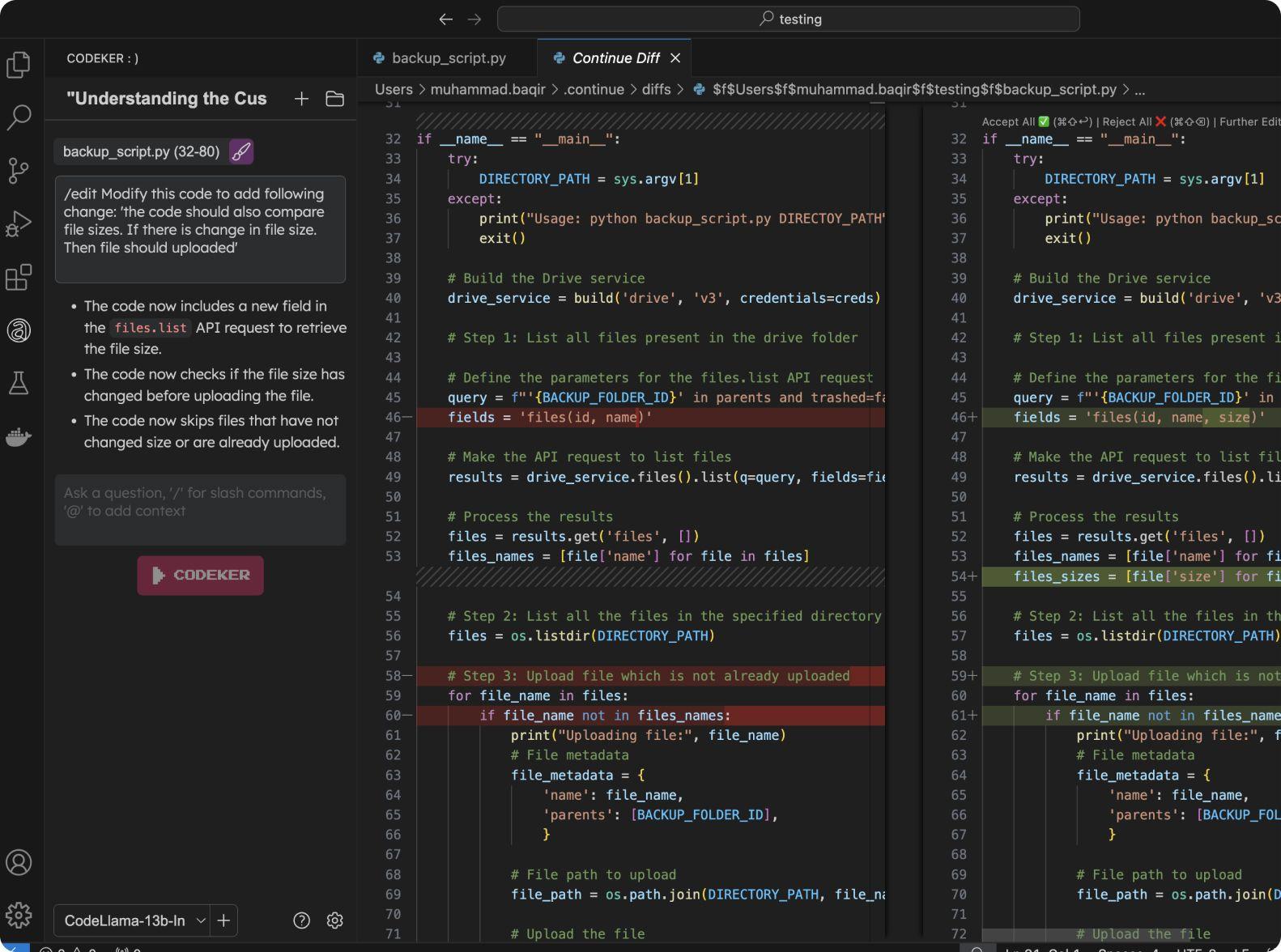Open Run and Debug view
1281x952 pixels.
pyautogui.click(x=19, y=223)
